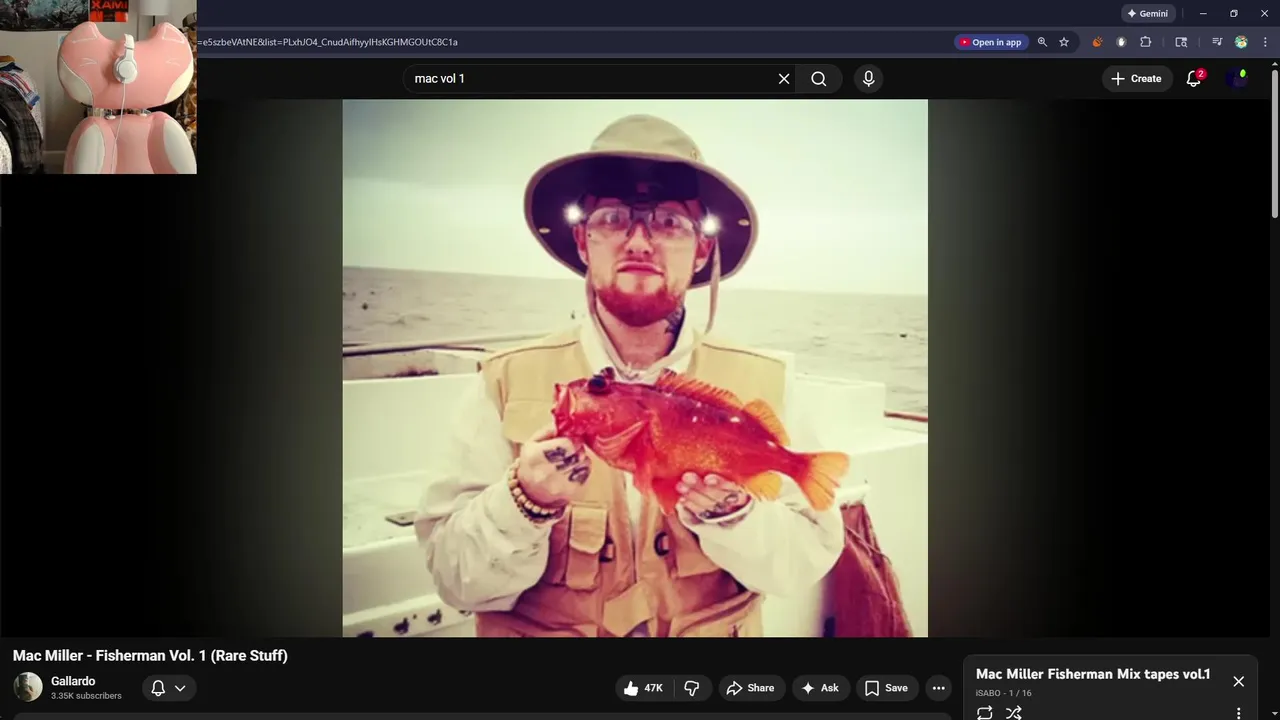This screenshot has width=1280, height=720.
Task: Dislike the video
Action: [692, 688]
